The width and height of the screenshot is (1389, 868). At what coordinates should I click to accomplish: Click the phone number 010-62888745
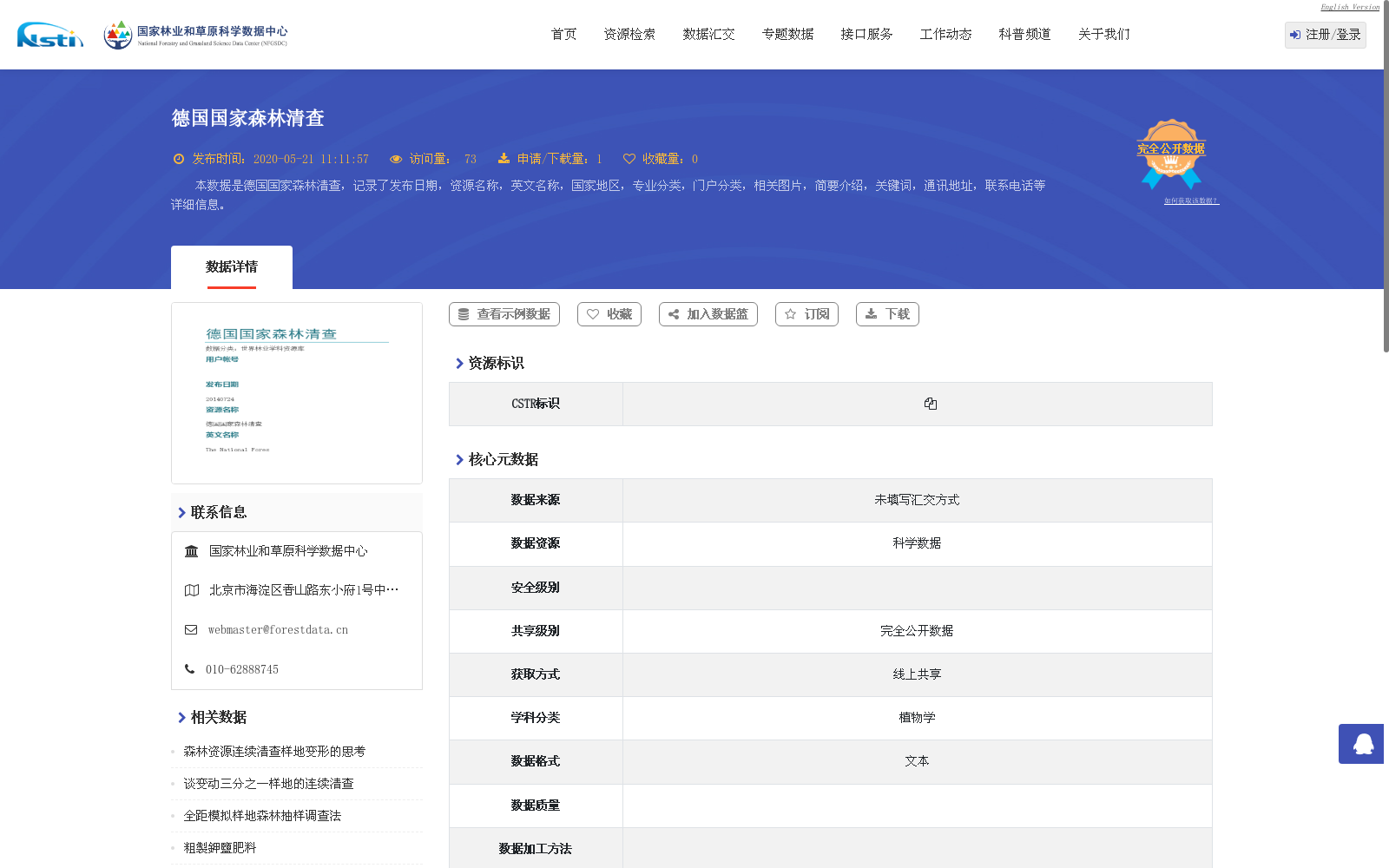pyautogui.click(x=242, y=669)
